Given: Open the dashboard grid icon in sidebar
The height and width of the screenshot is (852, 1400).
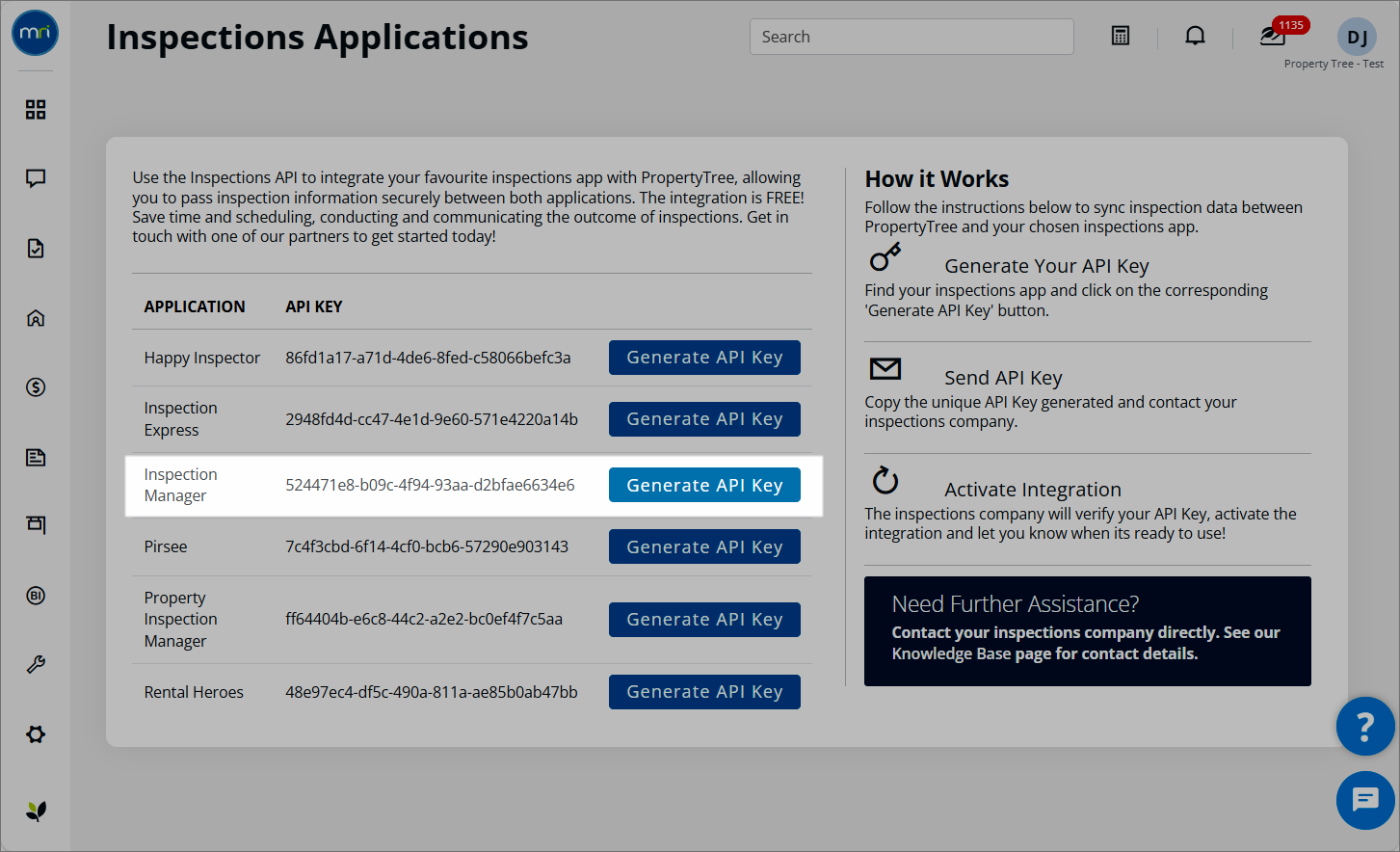Looking at the screenshot, I should pos(36,110).
